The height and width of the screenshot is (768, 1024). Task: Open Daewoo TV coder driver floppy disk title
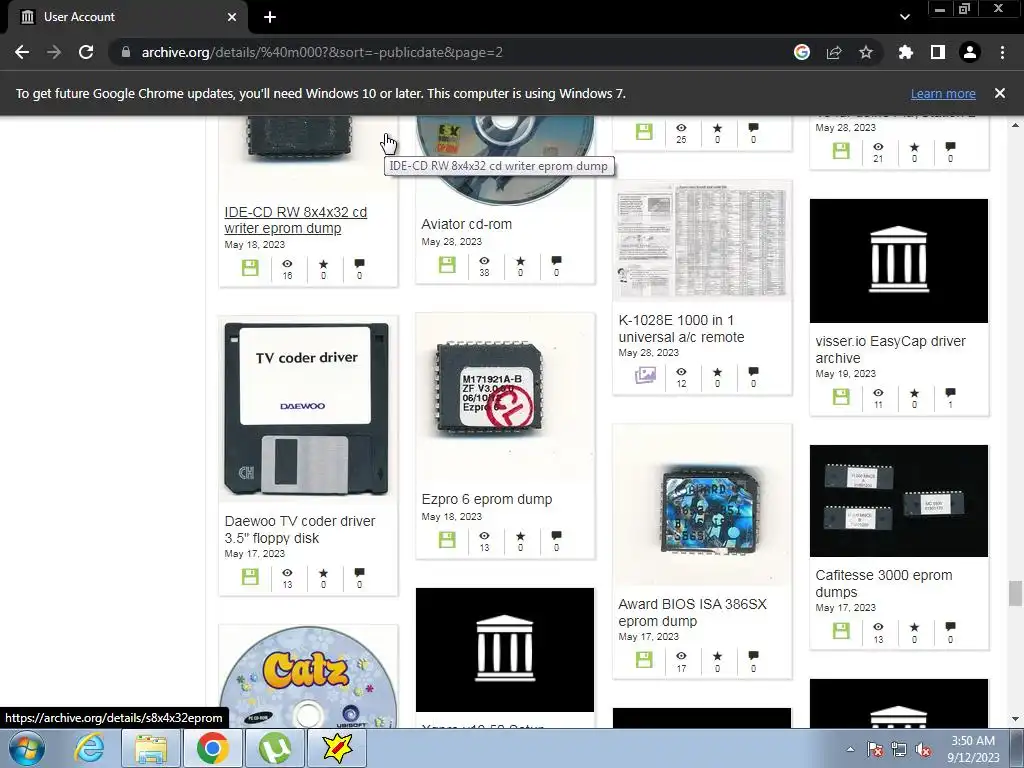(300, 530)
